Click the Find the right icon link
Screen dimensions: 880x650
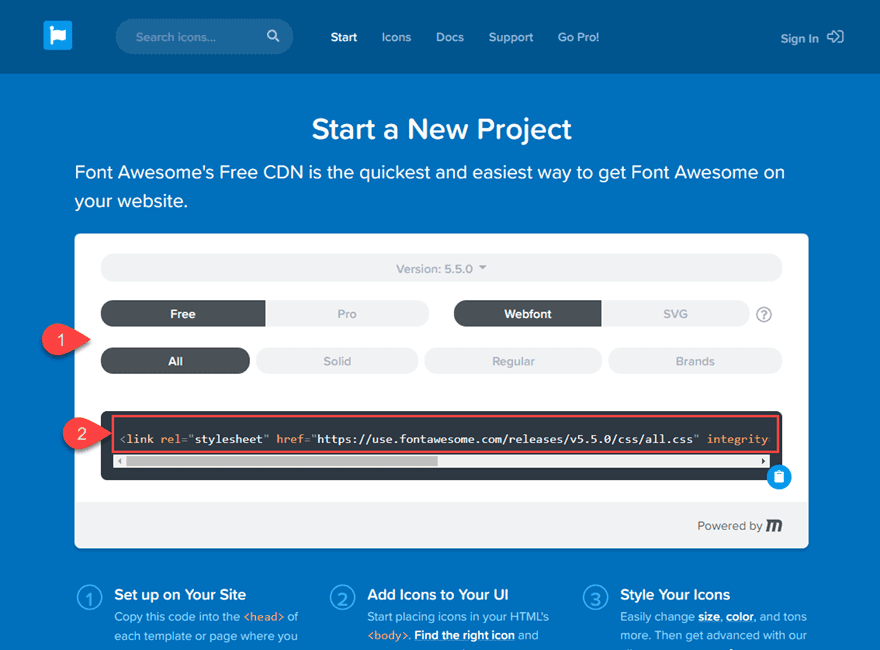pyautogui.click(x=464, y=635)
